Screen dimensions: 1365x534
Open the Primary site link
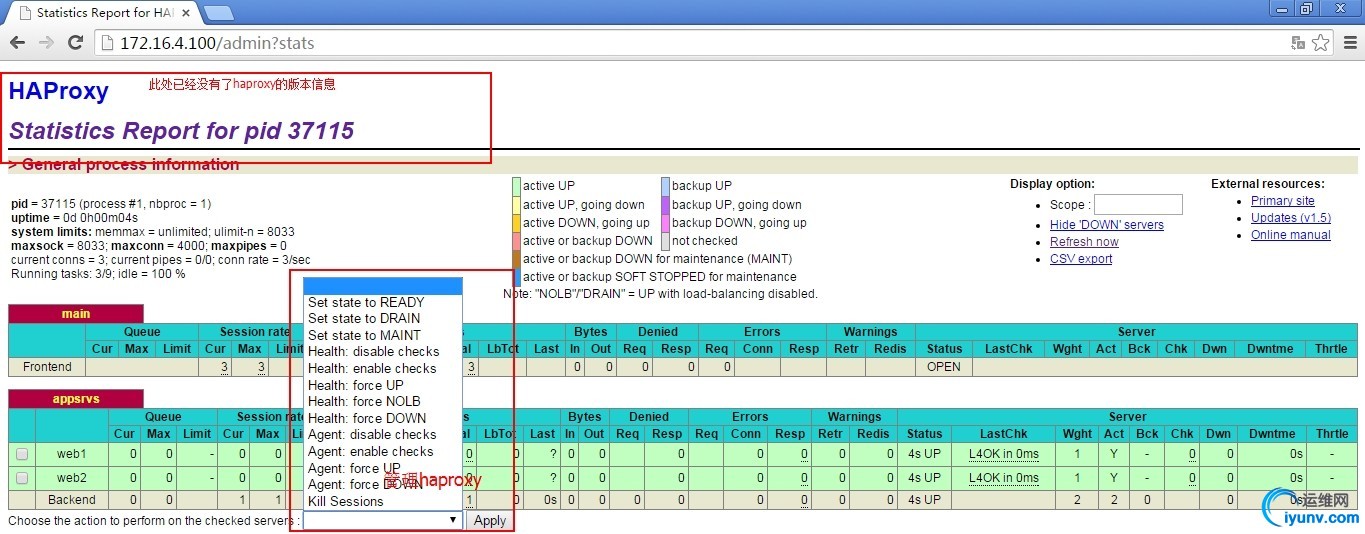[x=1283, y=201]
